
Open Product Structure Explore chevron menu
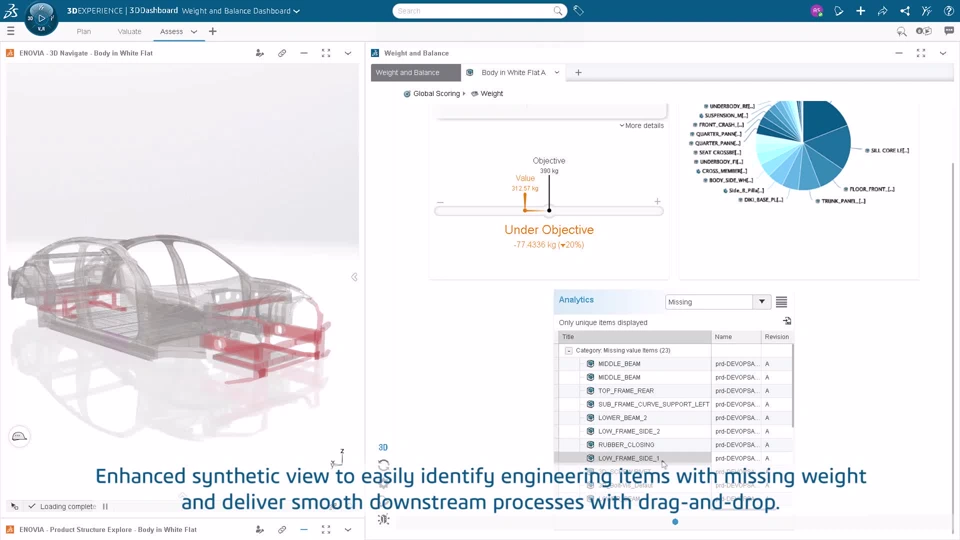pyautogui.click(x=348, y=530)
